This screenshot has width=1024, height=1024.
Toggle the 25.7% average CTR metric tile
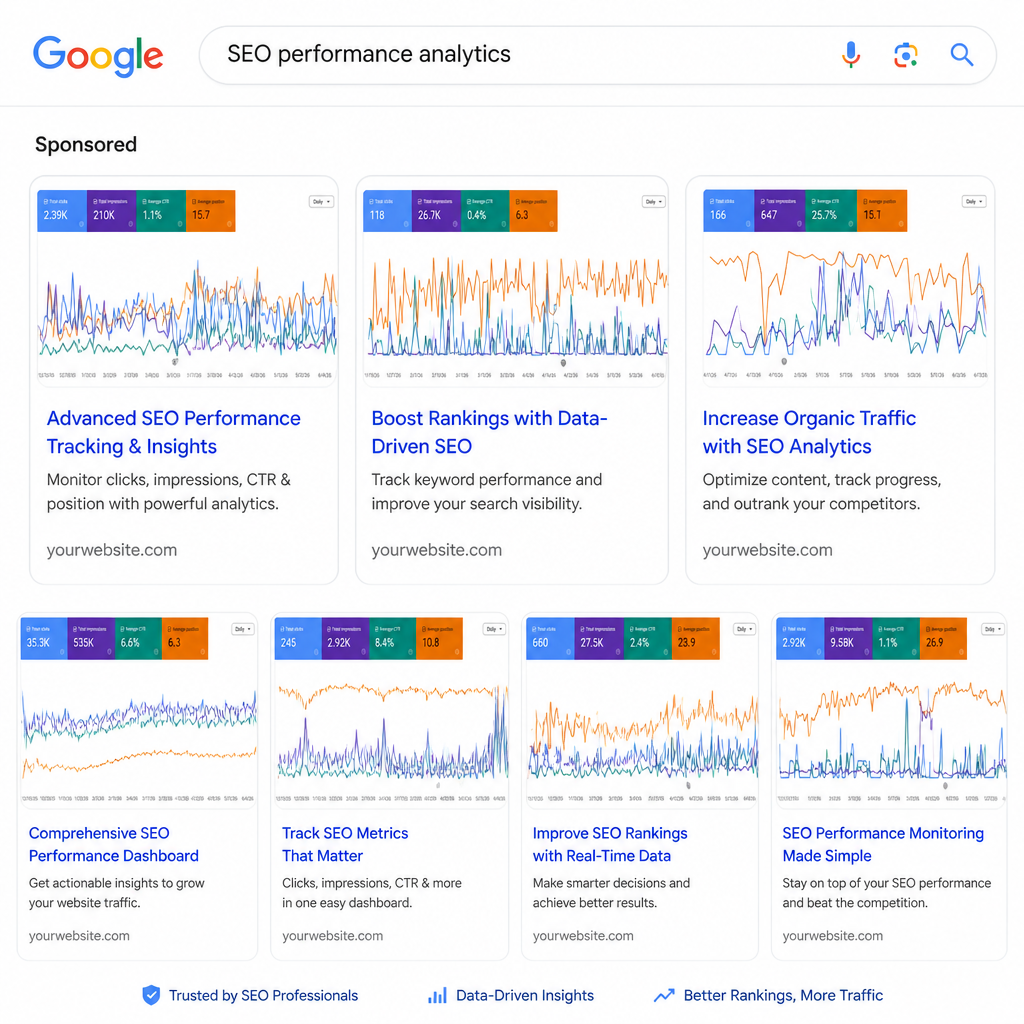coord(830,211)
